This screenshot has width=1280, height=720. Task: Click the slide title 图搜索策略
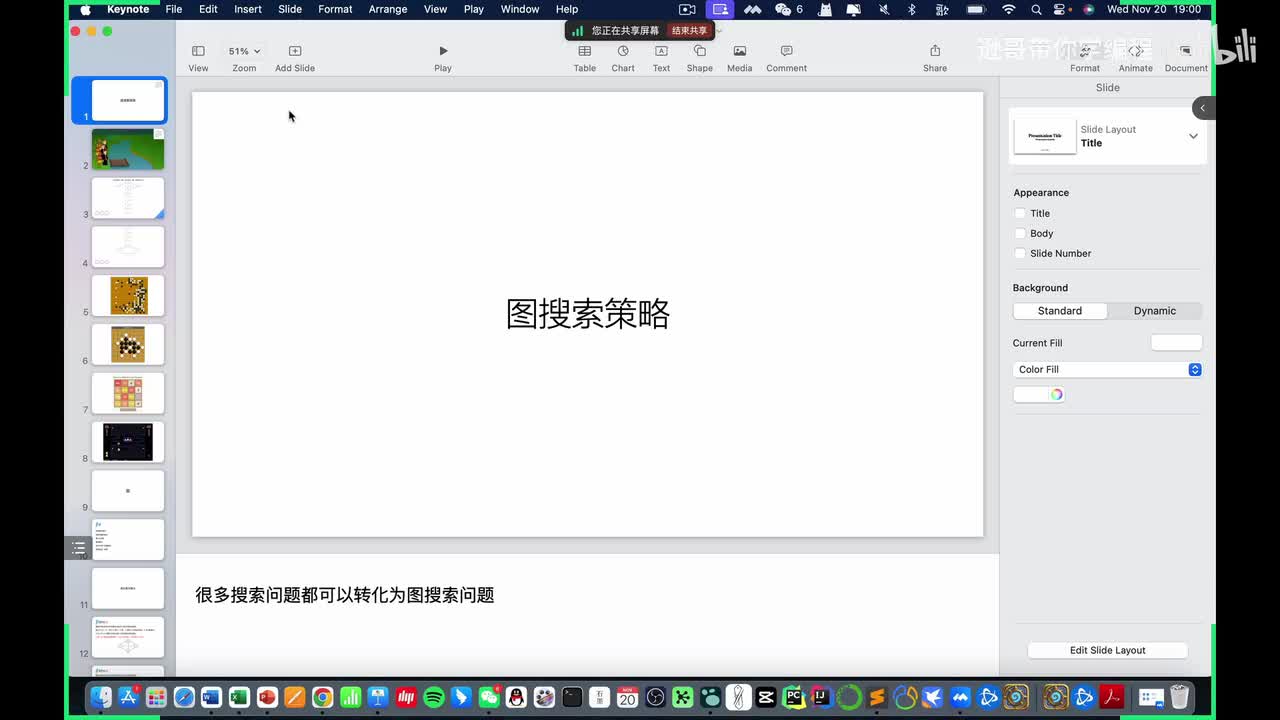588,314
